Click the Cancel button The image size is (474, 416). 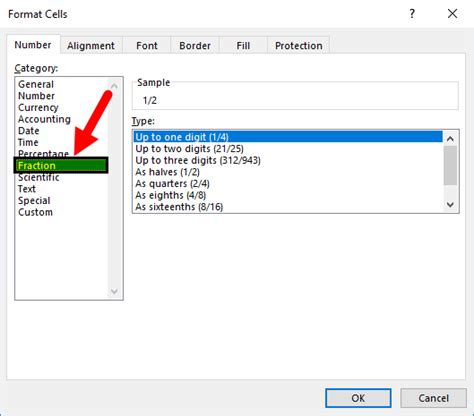pyautogui.click(x=434, y=398)
